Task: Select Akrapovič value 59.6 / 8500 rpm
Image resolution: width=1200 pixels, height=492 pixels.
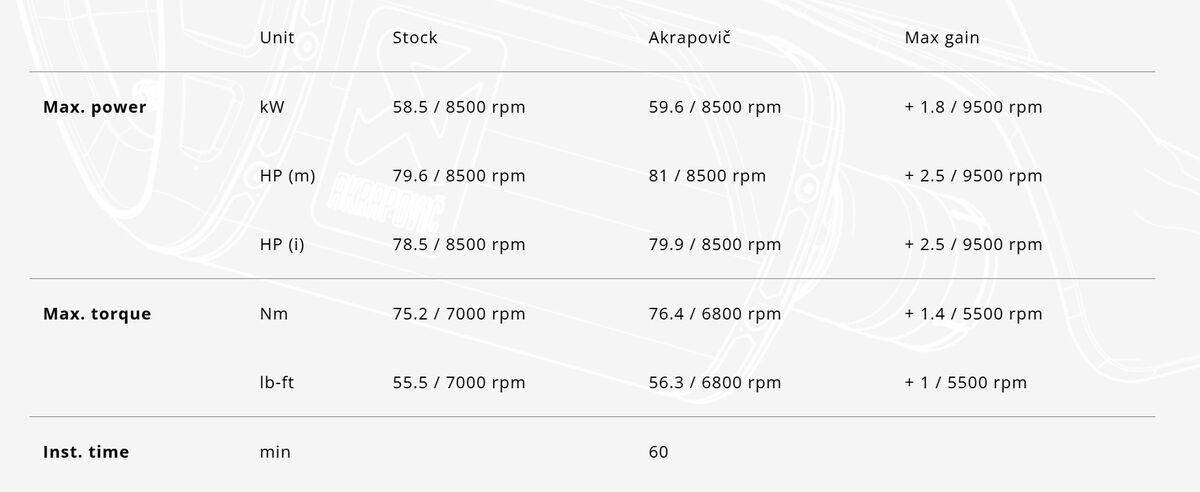Action: pos(715,107)
